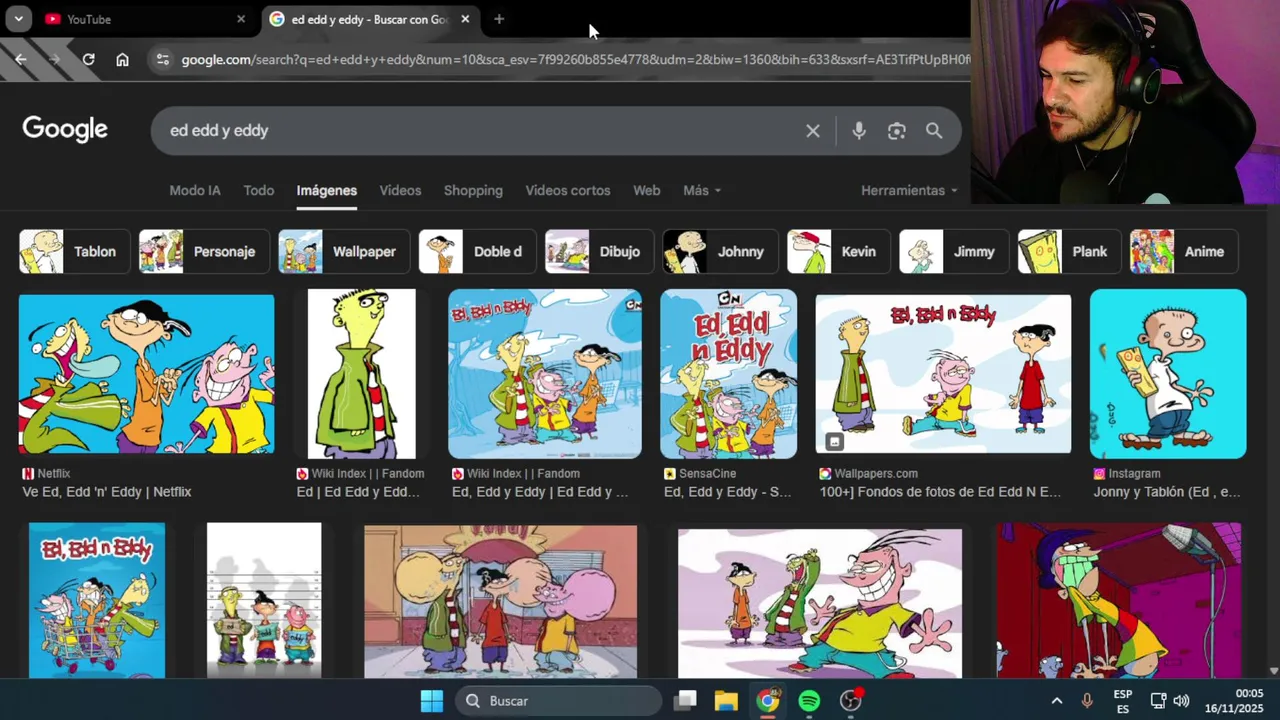Select the Todo results tab

pyautogui.click(x=259, y=190)
